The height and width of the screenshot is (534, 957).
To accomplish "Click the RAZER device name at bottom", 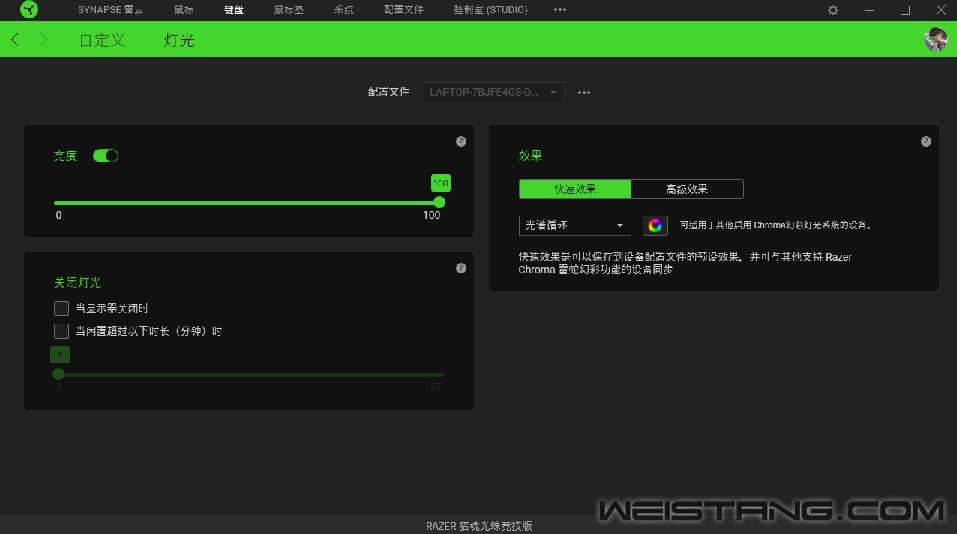I will coord(479,525).
